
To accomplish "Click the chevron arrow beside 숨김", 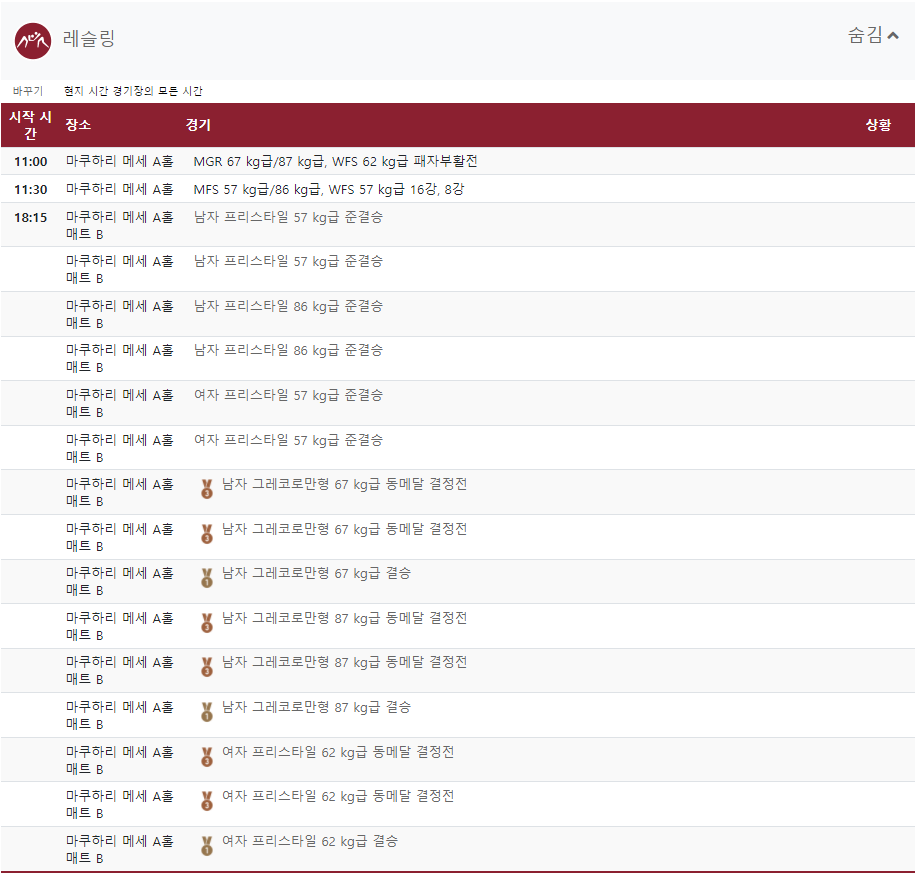I will pos(892,36).
